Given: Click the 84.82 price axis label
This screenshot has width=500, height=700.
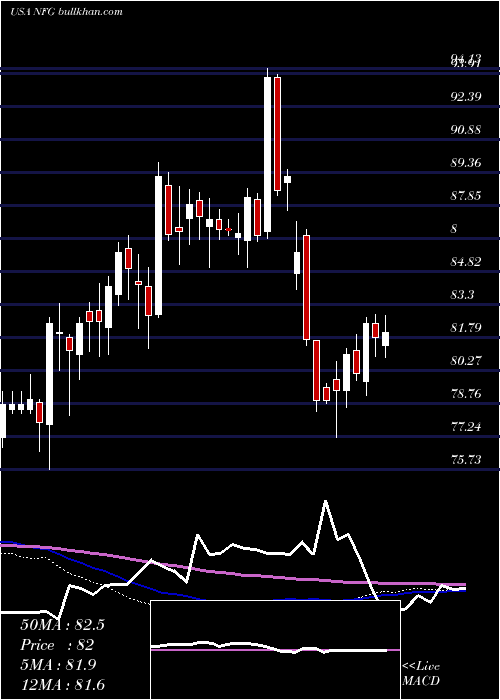Looking at the screenshot, I should pos(466,262).
